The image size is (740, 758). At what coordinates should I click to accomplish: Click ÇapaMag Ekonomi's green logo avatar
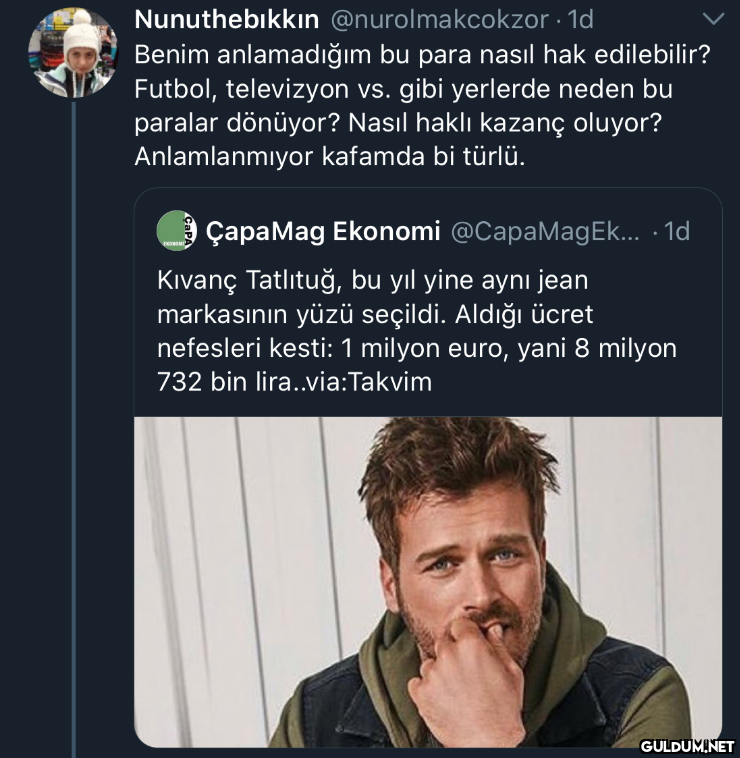click(x=176, y=231)
